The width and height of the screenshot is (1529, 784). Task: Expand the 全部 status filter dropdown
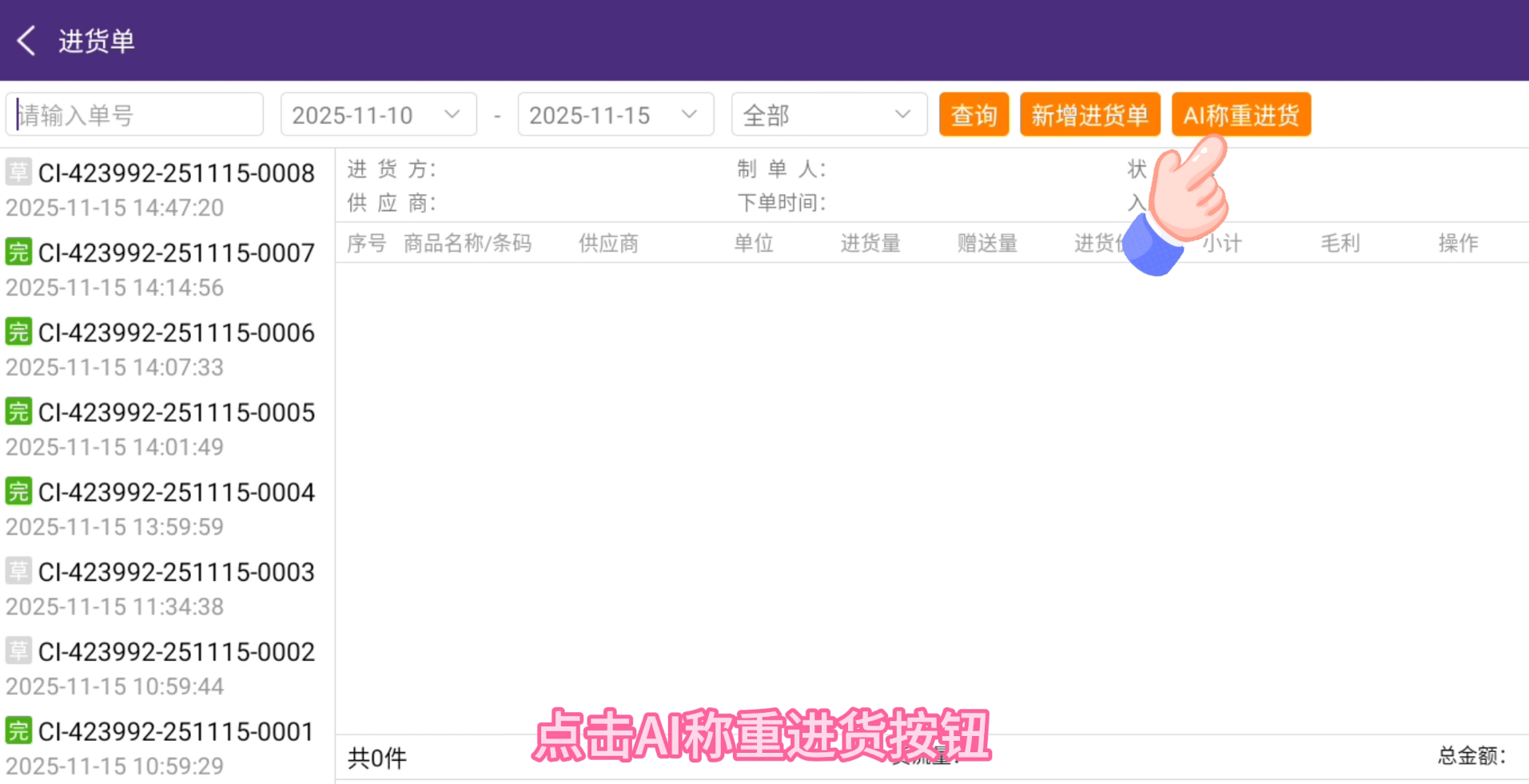pyautogui.click(x=829, y=115)
